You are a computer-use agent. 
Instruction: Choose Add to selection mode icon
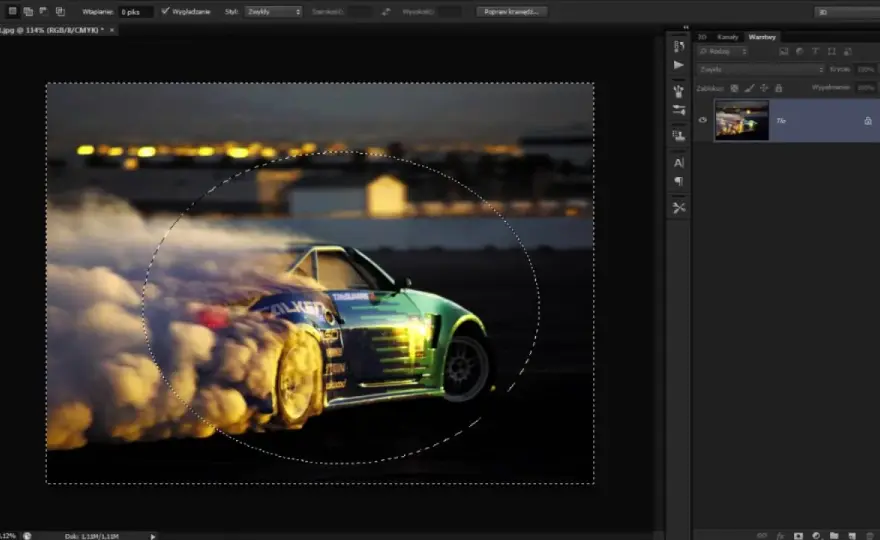(x=28, y=11)
